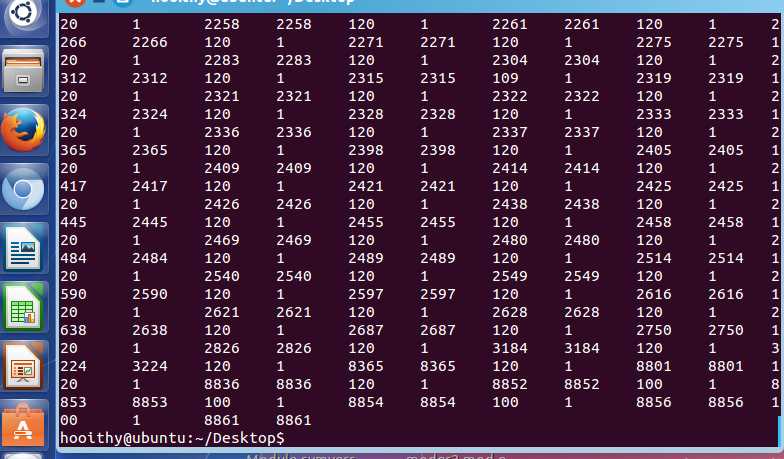Screen dimensions: 784x459
Task: Launch Chromium browser from the launcher
Action: (24, 188)
